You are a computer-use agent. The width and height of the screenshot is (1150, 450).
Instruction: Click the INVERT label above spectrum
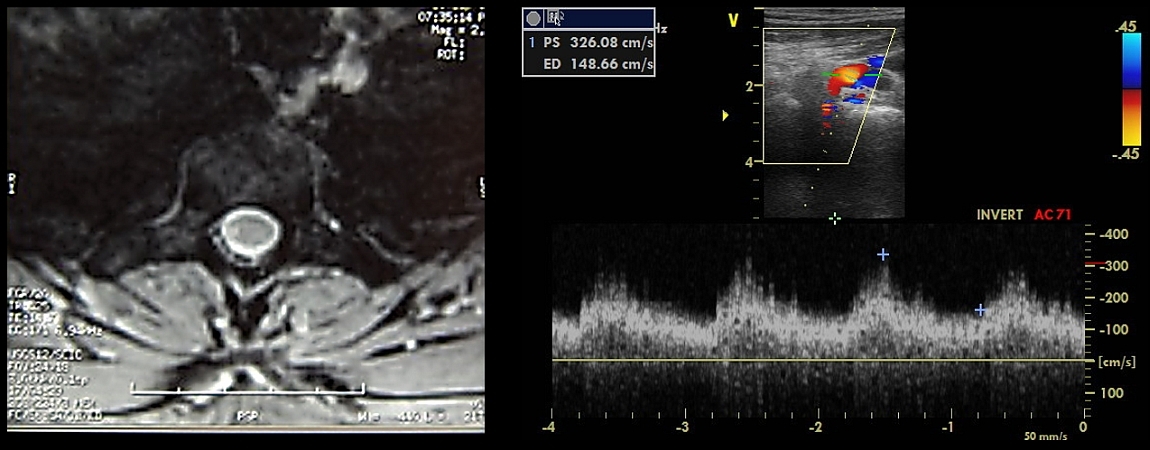coord(1000,215)
